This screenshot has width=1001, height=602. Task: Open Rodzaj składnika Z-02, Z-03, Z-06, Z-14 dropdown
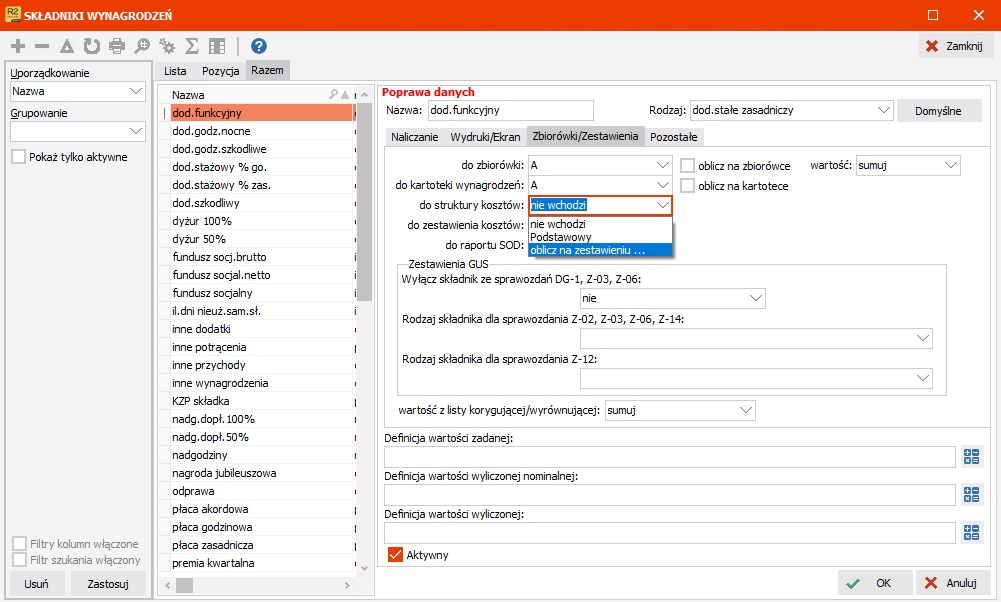756,338
